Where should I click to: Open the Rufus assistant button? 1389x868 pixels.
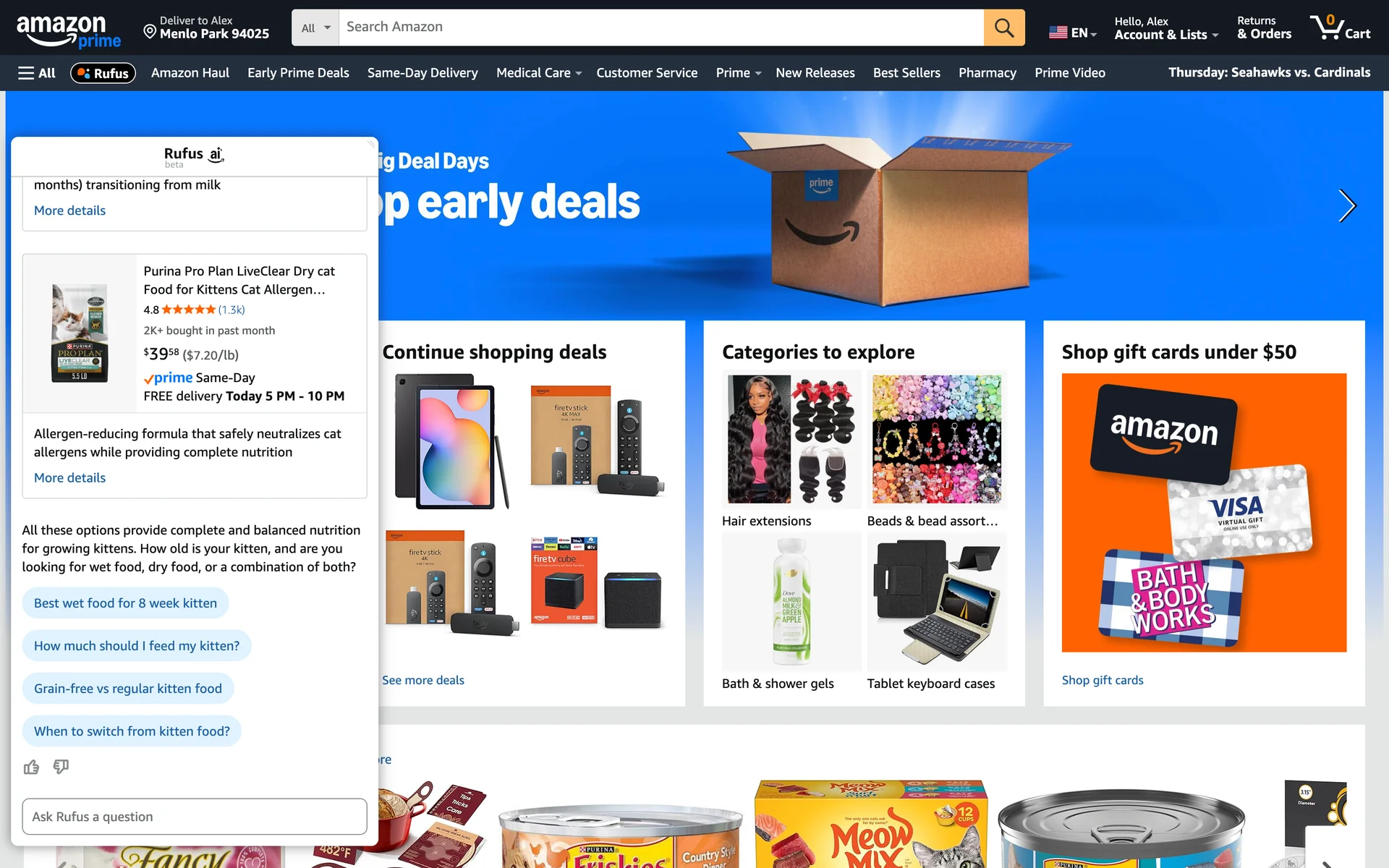pyautogui.click(x=103, y=73)
